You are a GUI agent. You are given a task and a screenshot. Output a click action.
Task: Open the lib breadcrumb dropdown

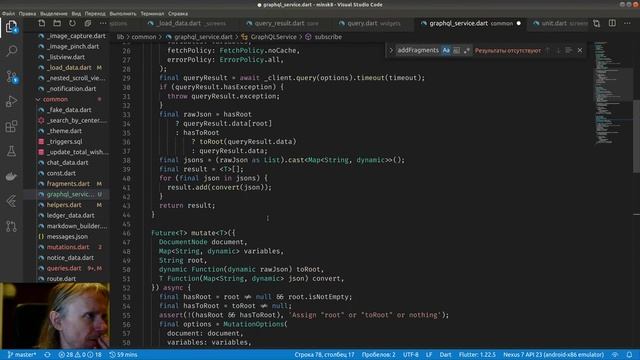120,37
